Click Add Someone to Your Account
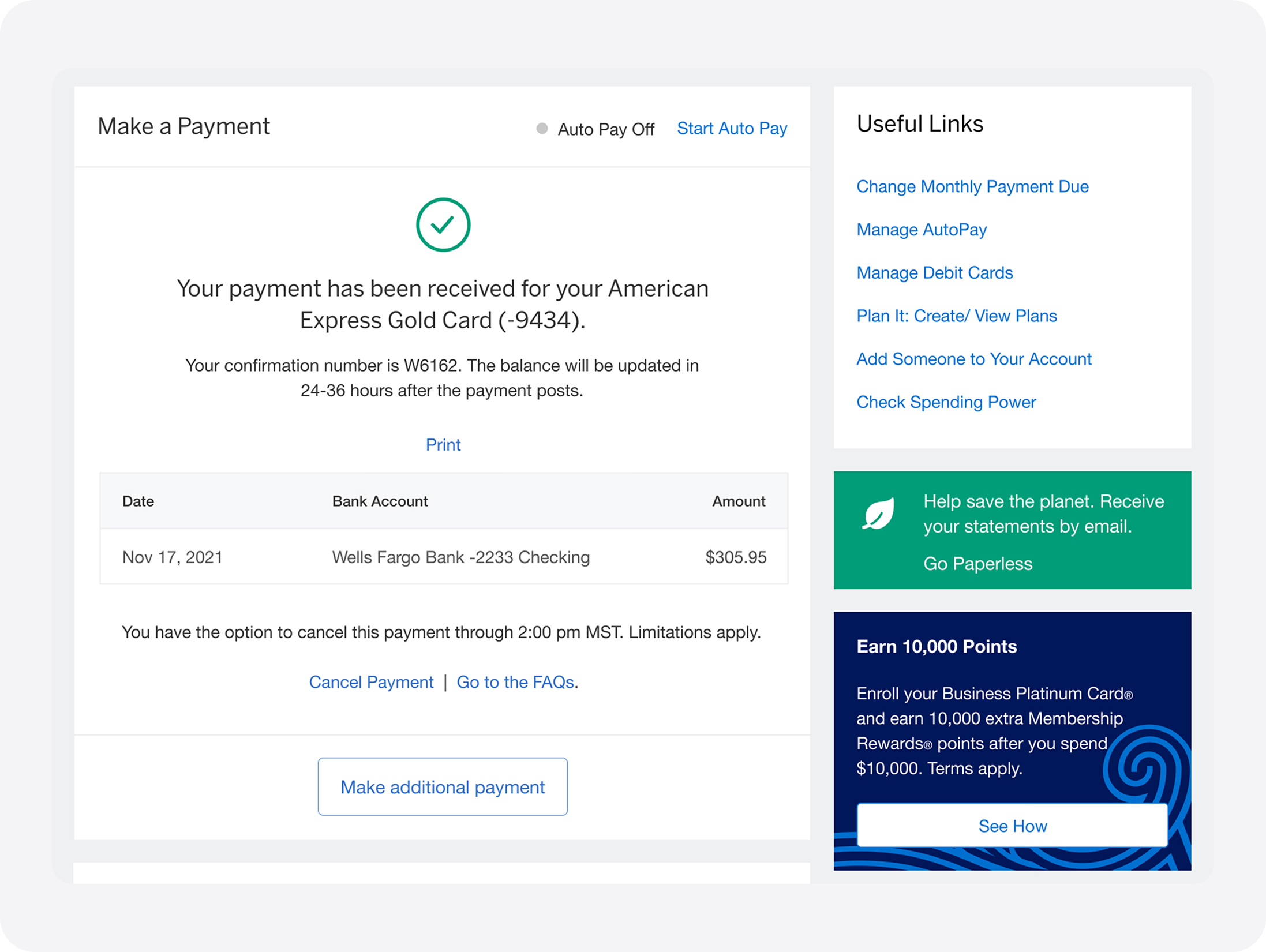This screenshot has height=952, width=1266. 973,359
